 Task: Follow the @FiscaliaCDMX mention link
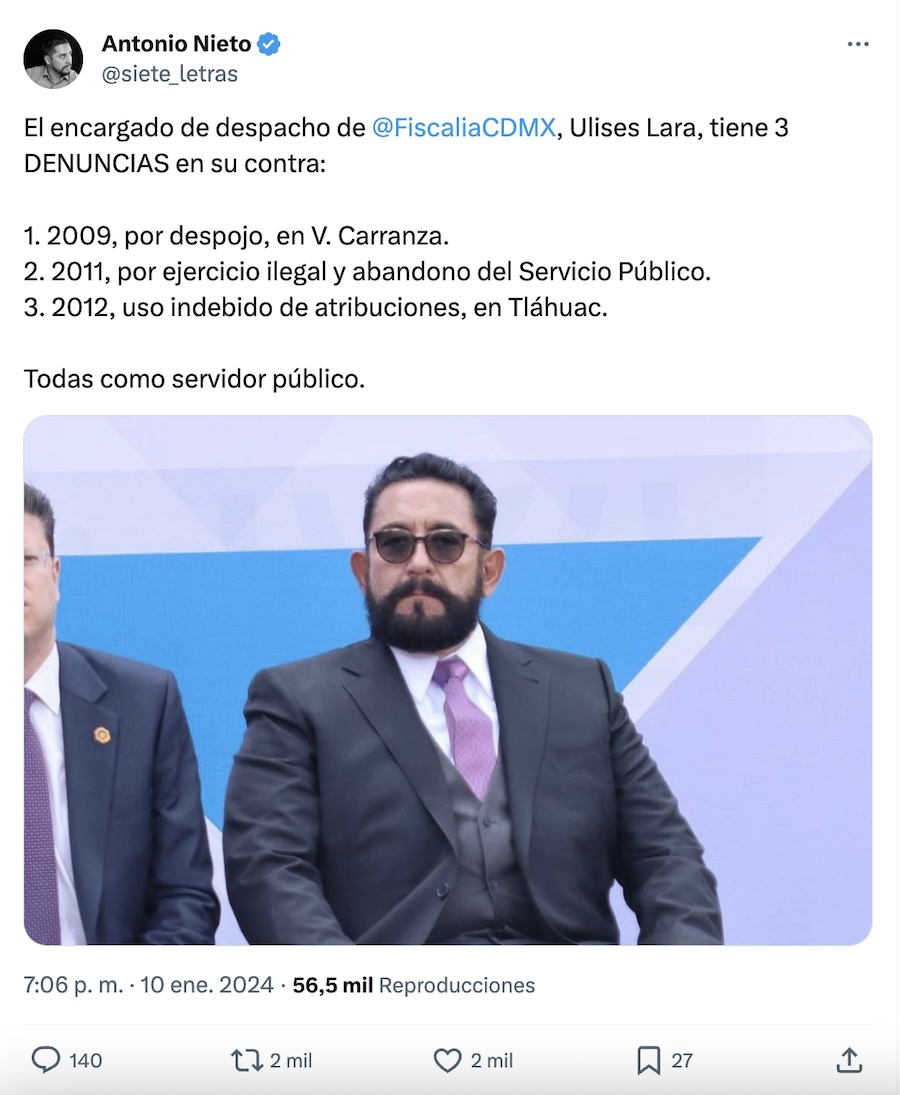point(464,128)
